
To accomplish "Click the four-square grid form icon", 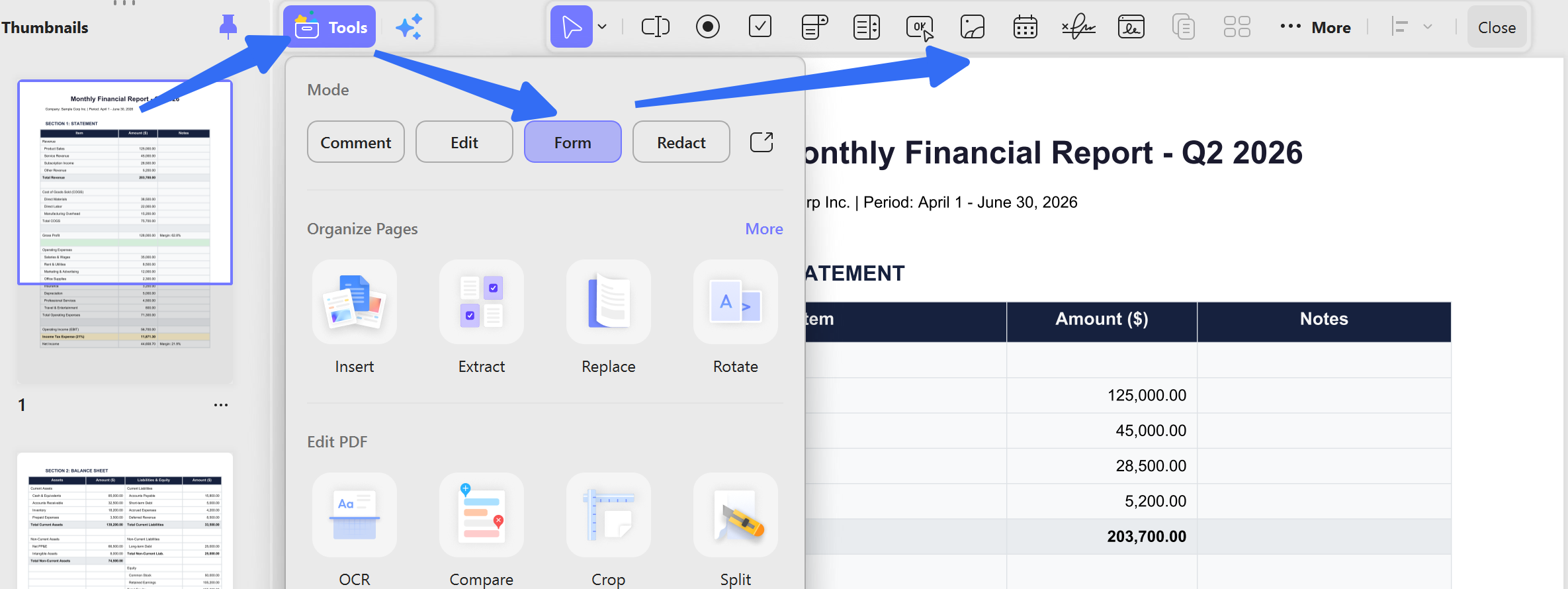I will click(x=1237, y=27).
